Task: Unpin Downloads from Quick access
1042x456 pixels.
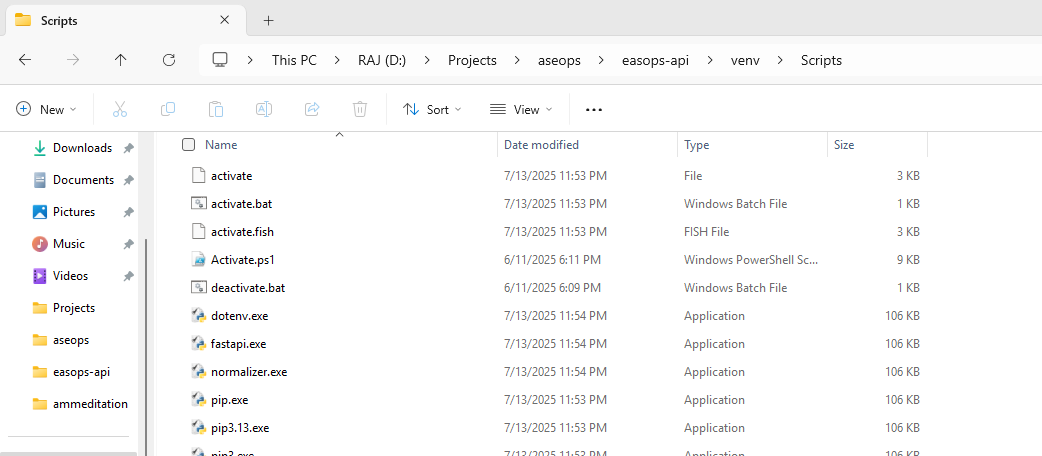Action: coord(128,148)
